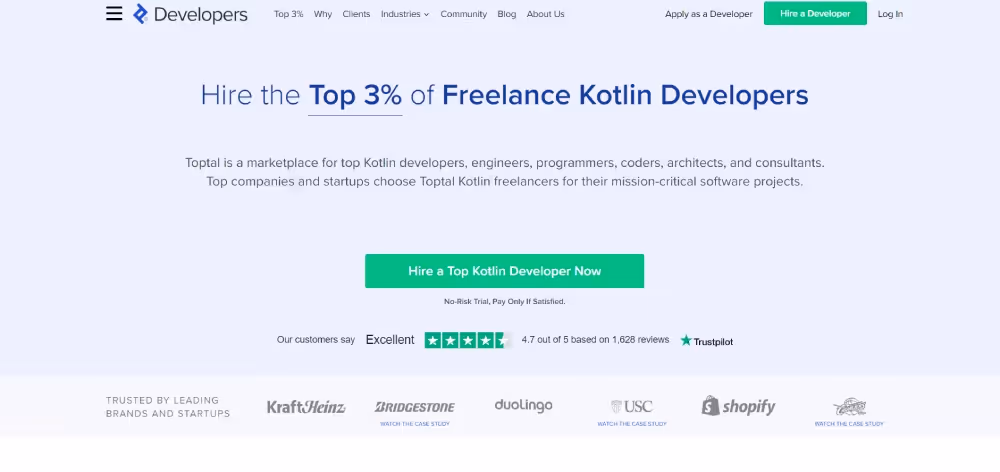
Task: Watch the USC case study
Action: tap(631, 424)
